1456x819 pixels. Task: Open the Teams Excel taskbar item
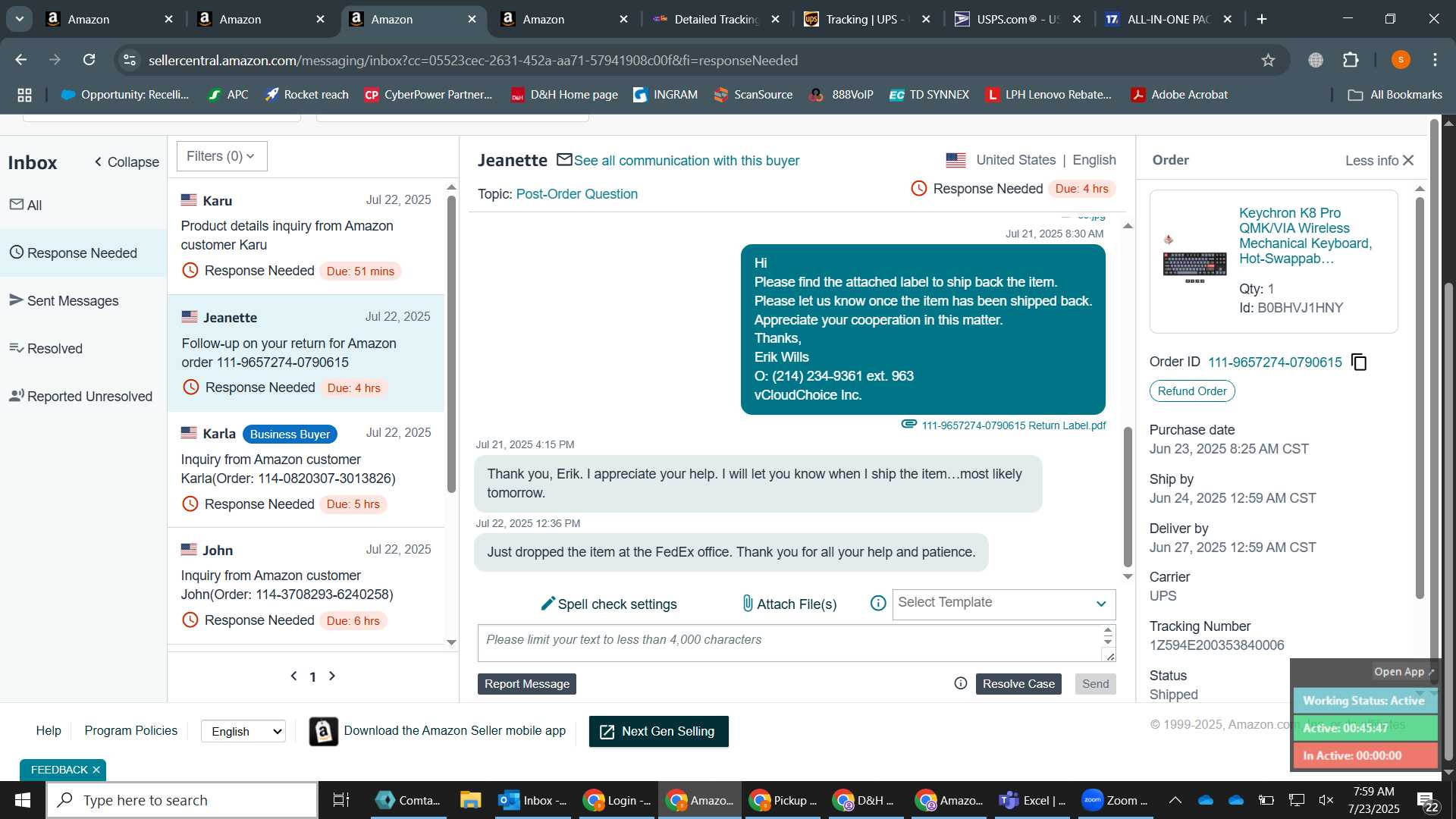coord(1032,800)
